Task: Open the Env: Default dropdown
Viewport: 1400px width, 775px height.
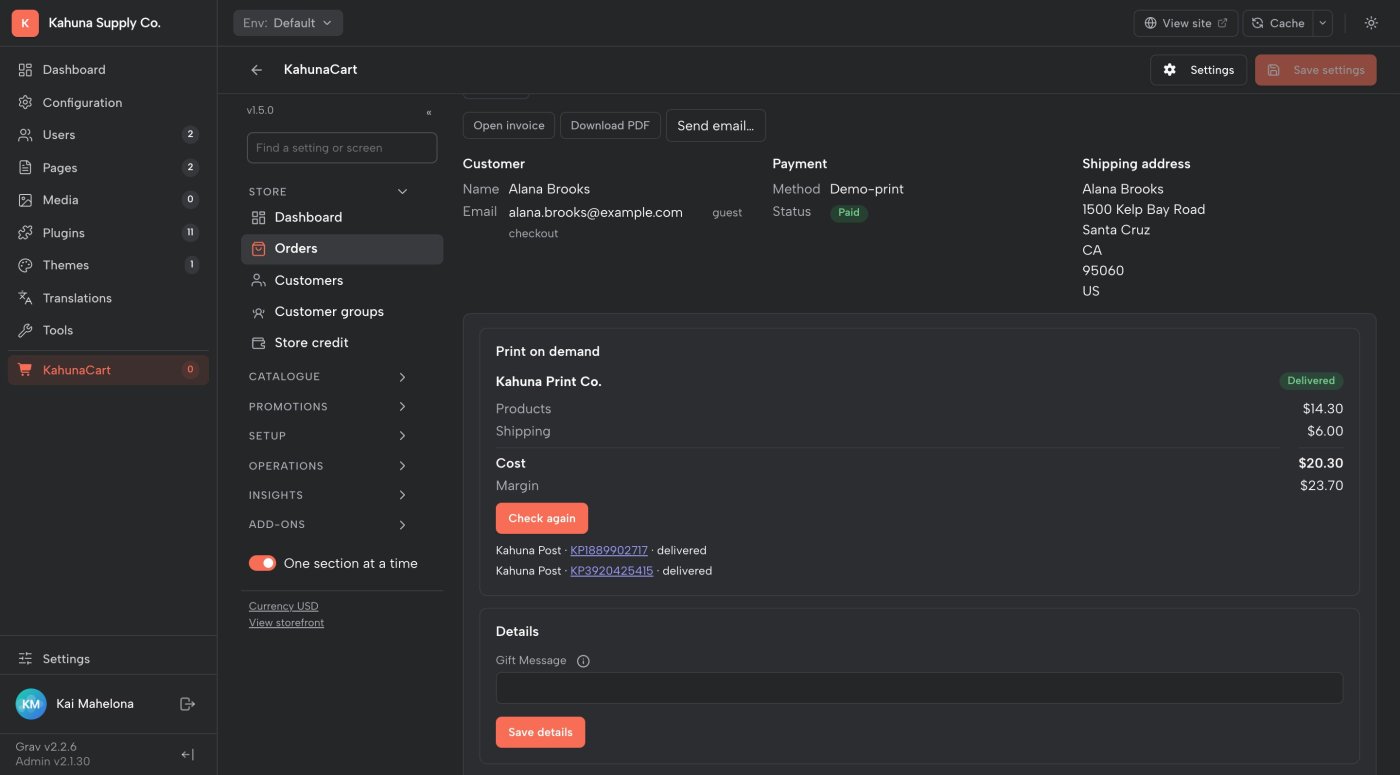Action: tap(288, 23)
